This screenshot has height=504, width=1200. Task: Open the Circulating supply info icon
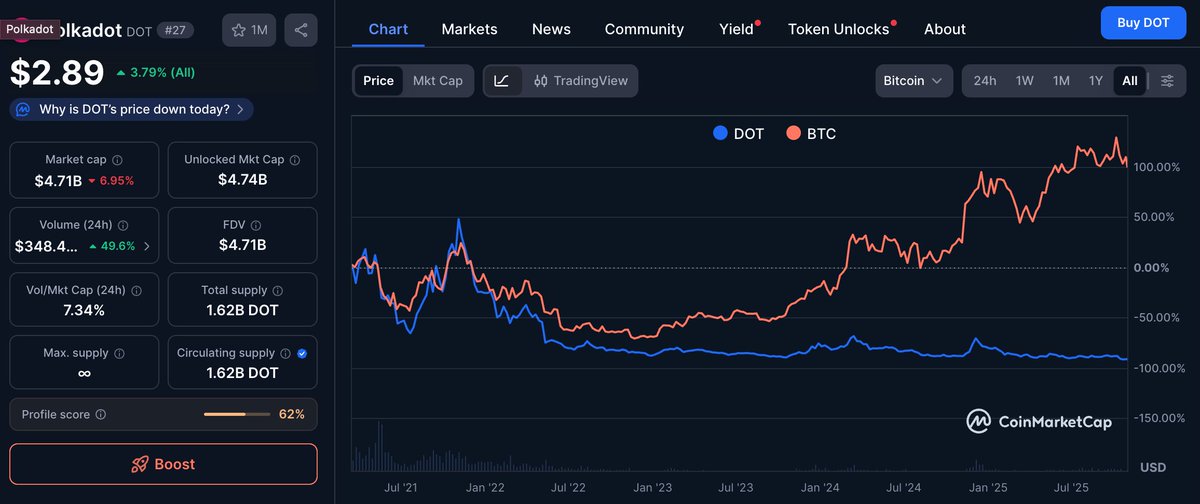coord(286,353)
